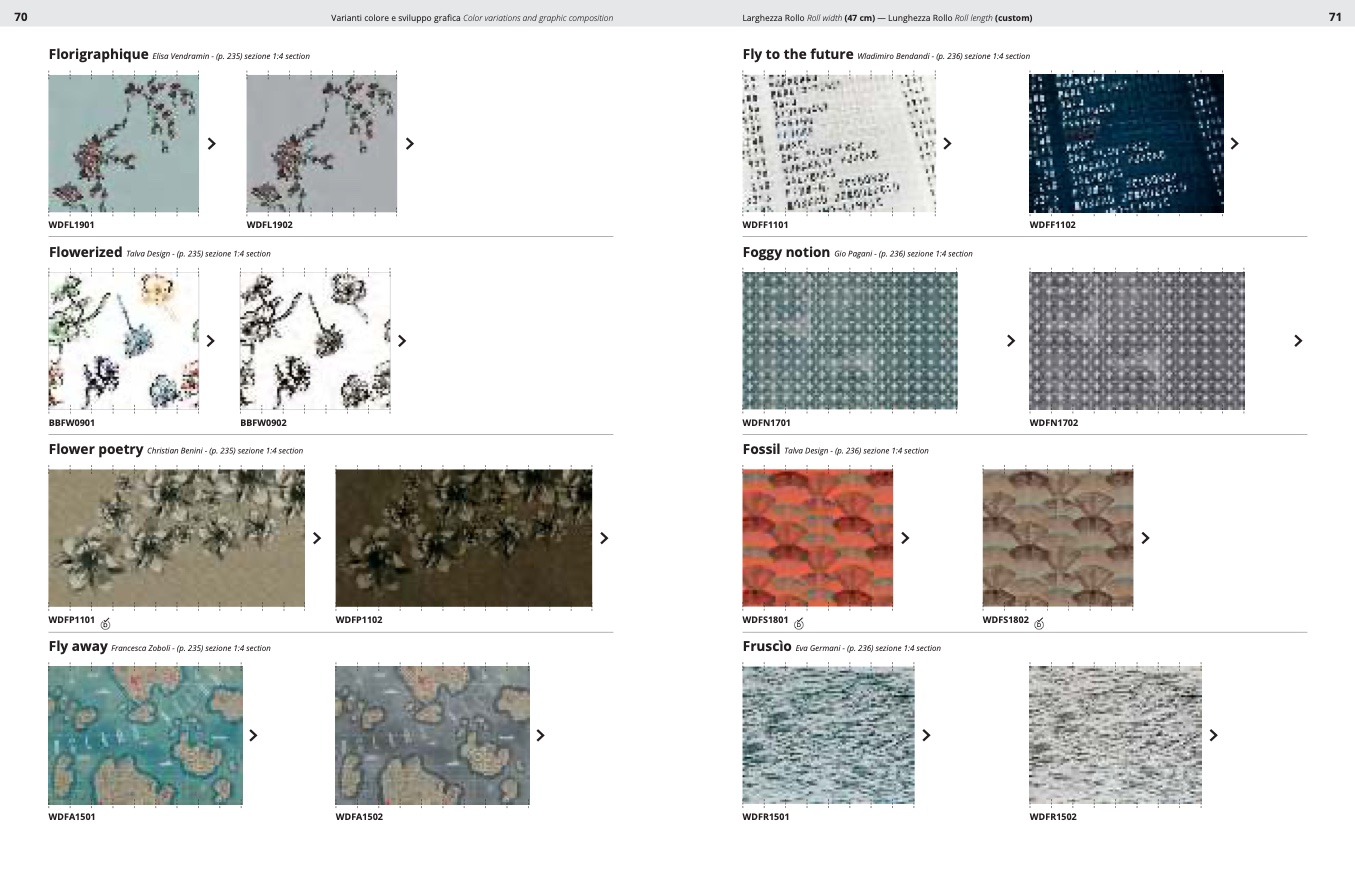
Task: Click arrow beside dark Fly to the future swatch
Action: pos(1234,143)
